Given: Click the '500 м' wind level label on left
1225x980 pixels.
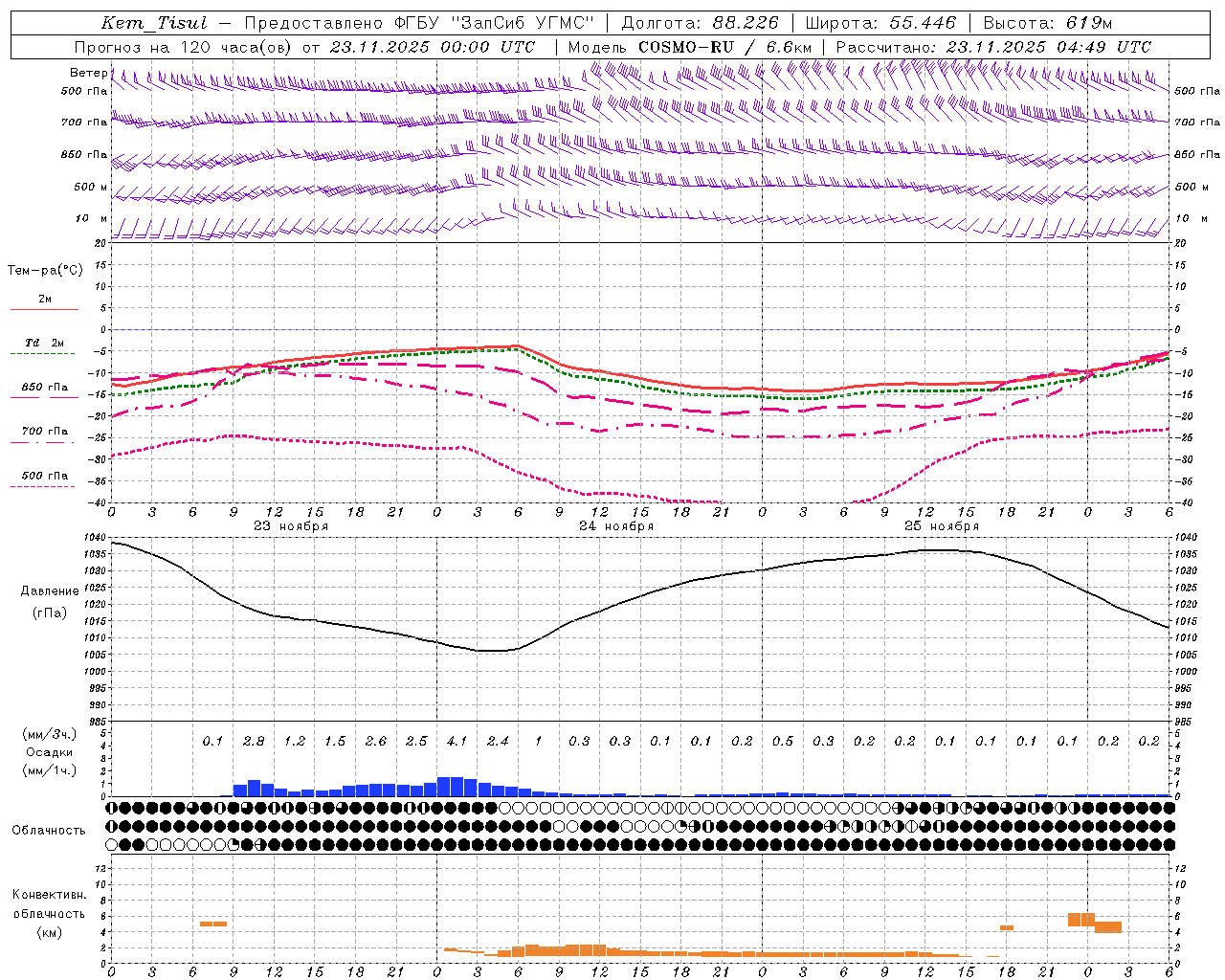Looking at the screenshot, I should click(91, 187).
